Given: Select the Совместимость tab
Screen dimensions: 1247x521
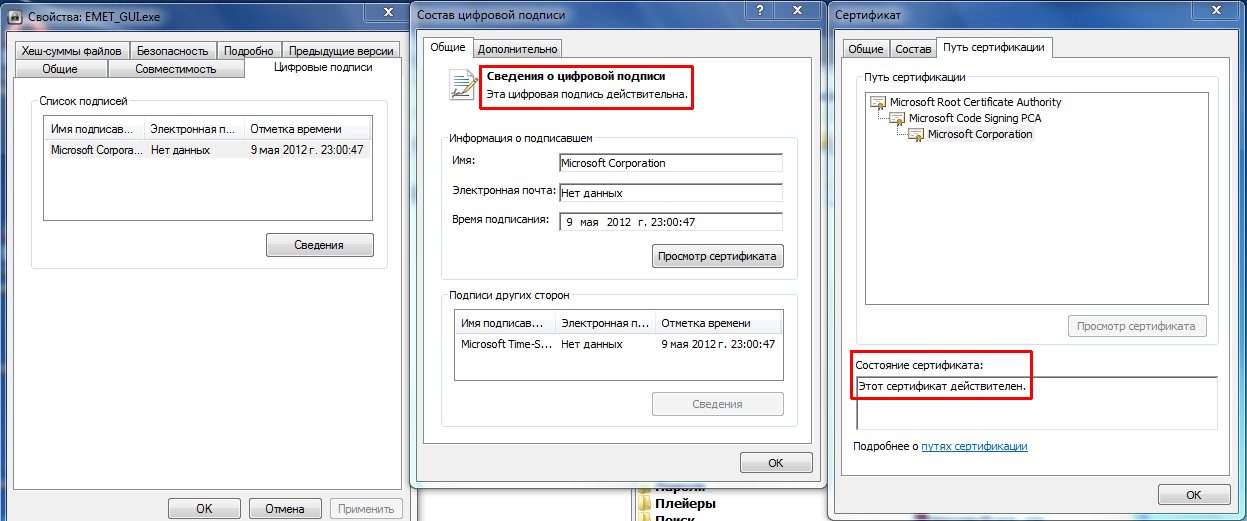Looking at the screenshot, I should (x=176, y=69).
